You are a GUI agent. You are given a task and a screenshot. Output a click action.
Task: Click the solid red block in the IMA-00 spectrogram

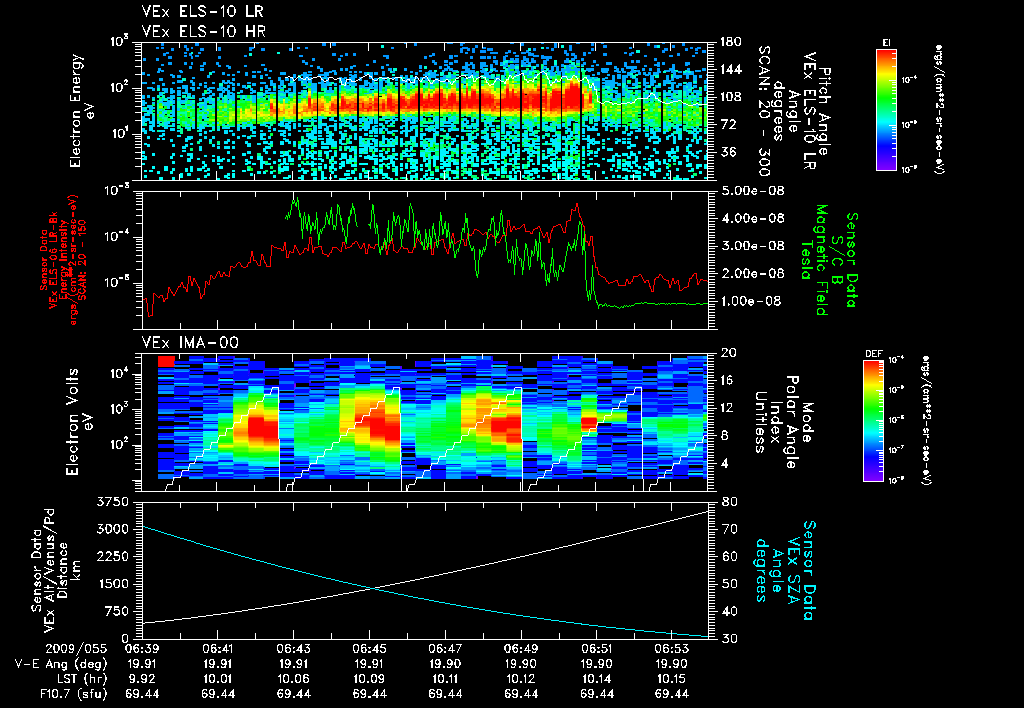pos(166,361)
